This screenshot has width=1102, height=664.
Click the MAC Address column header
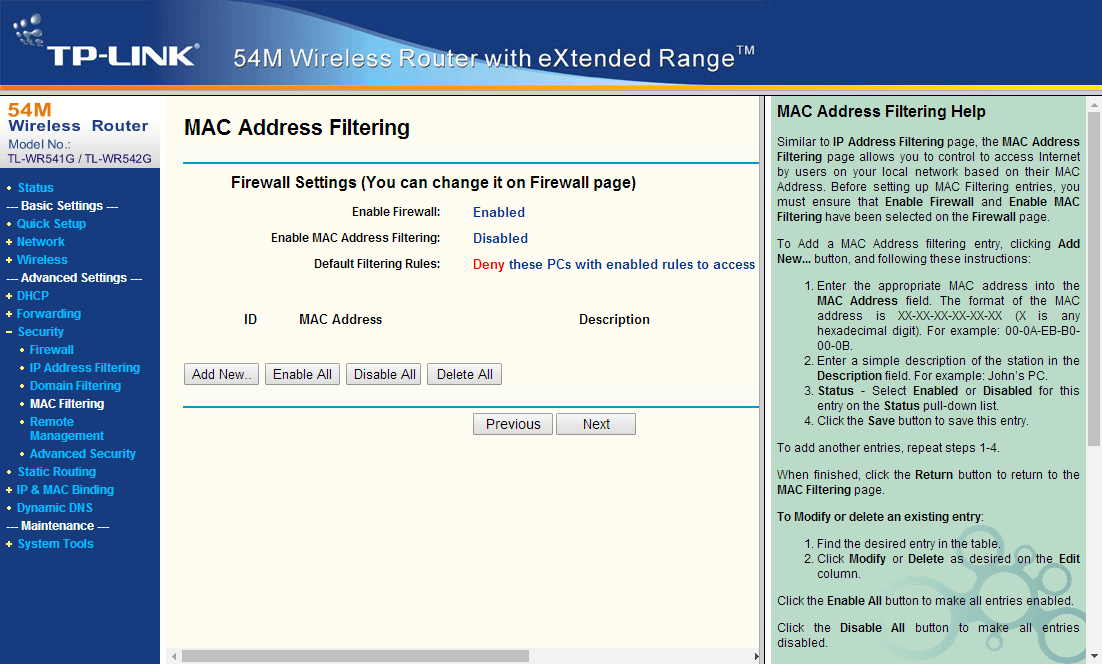[x=341, y=320]
